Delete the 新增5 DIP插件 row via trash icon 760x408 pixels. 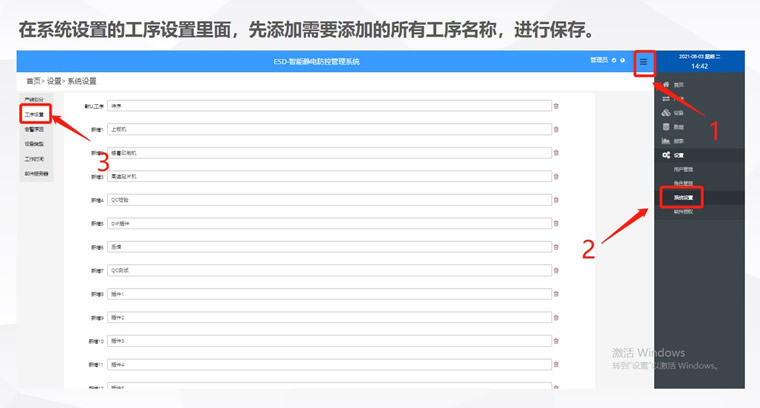[x=556, y=223]
